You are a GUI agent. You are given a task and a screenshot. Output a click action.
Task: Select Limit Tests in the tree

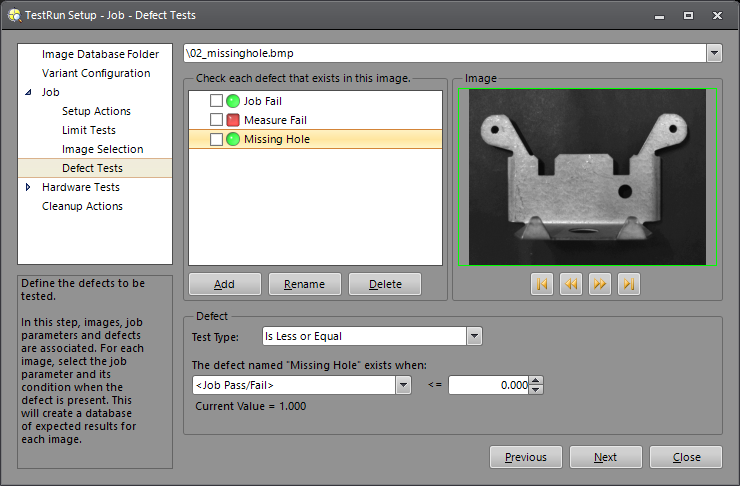[x=88, y=130]
